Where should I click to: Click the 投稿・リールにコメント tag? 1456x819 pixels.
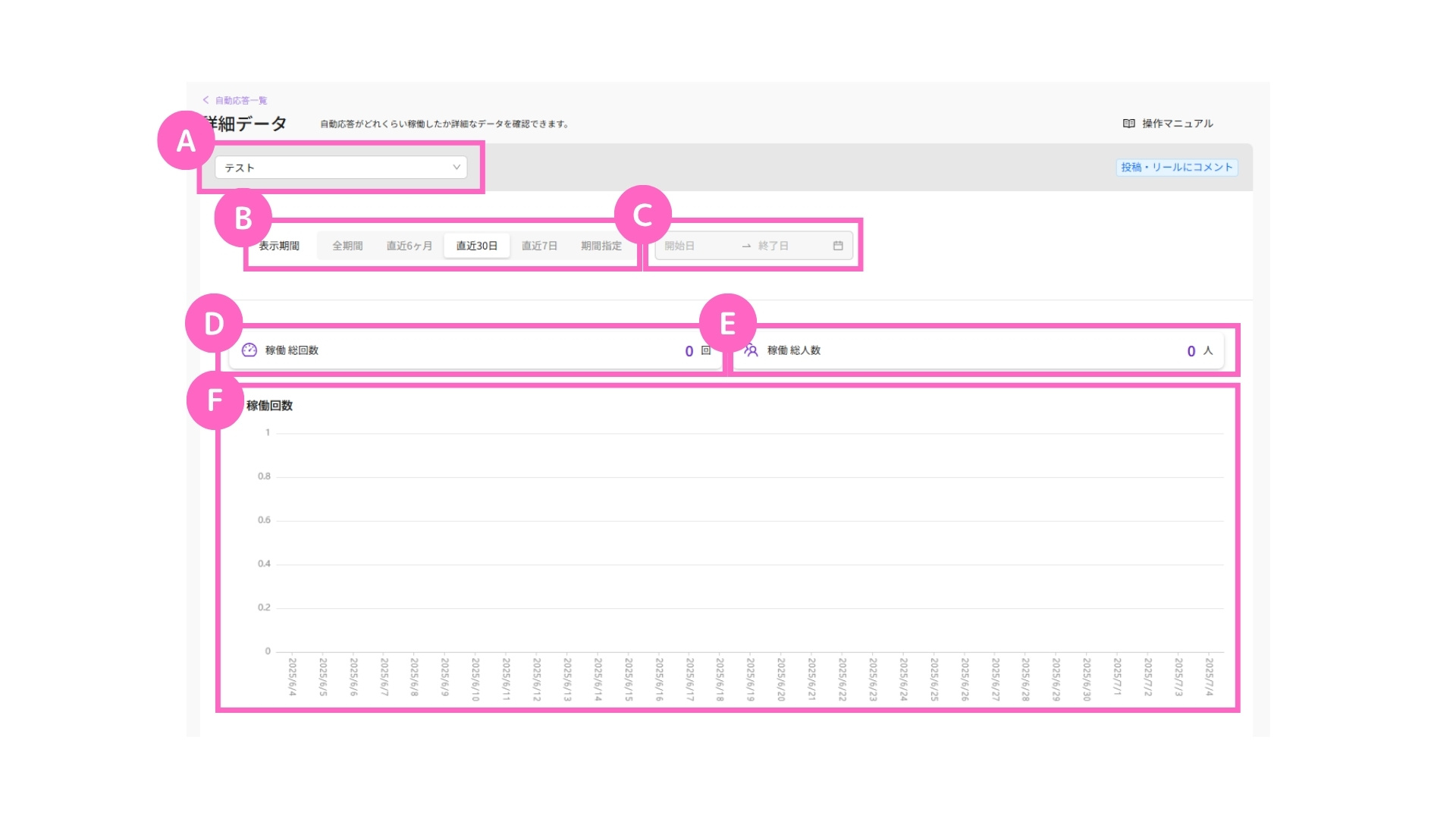pyautogui.click(x=1177, y=168)
